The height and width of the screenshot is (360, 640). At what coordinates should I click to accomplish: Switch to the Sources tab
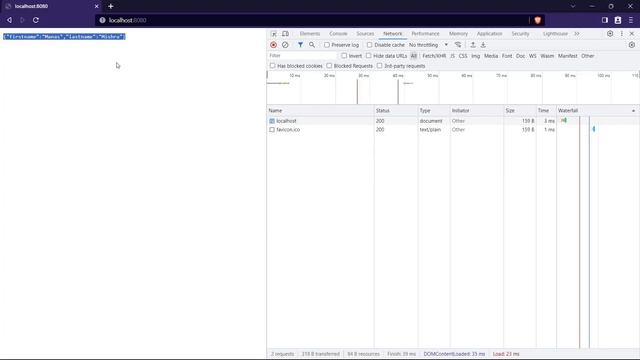tap(365, 34)
